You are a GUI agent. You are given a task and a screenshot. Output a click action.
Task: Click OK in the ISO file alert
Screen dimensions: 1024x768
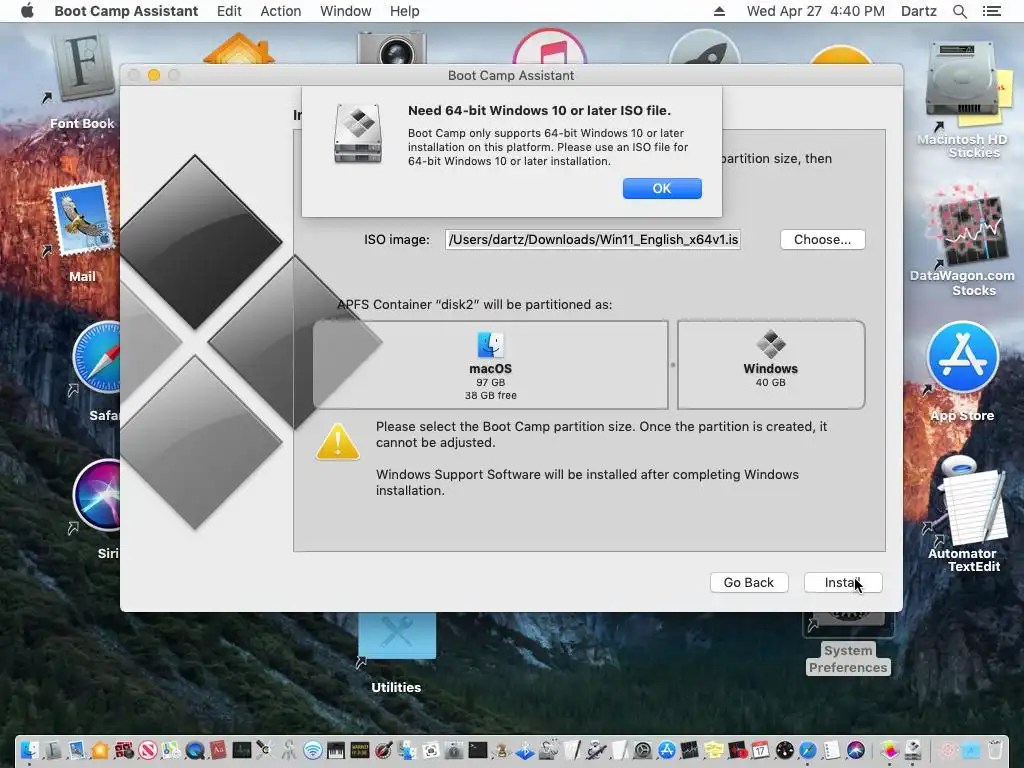point(662,188)
